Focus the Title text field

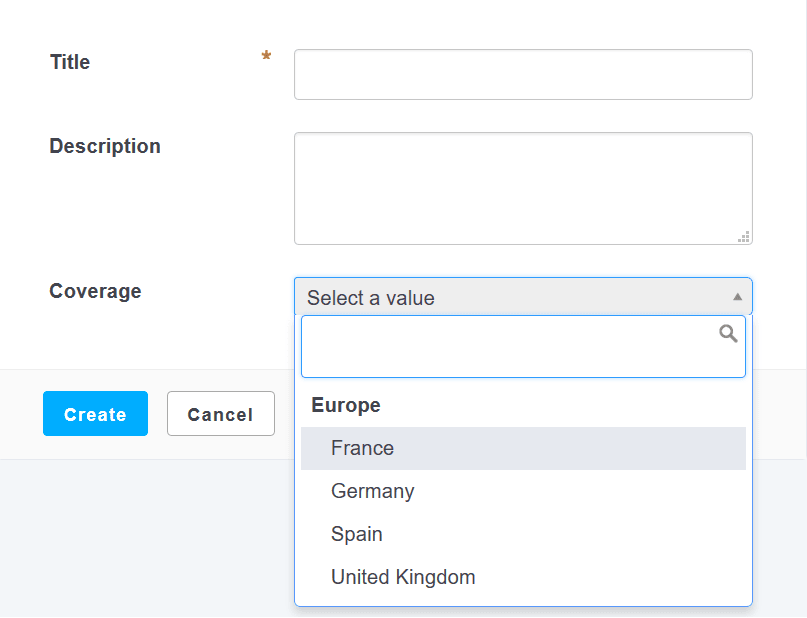pyautogui.click(x=523, y=75)
